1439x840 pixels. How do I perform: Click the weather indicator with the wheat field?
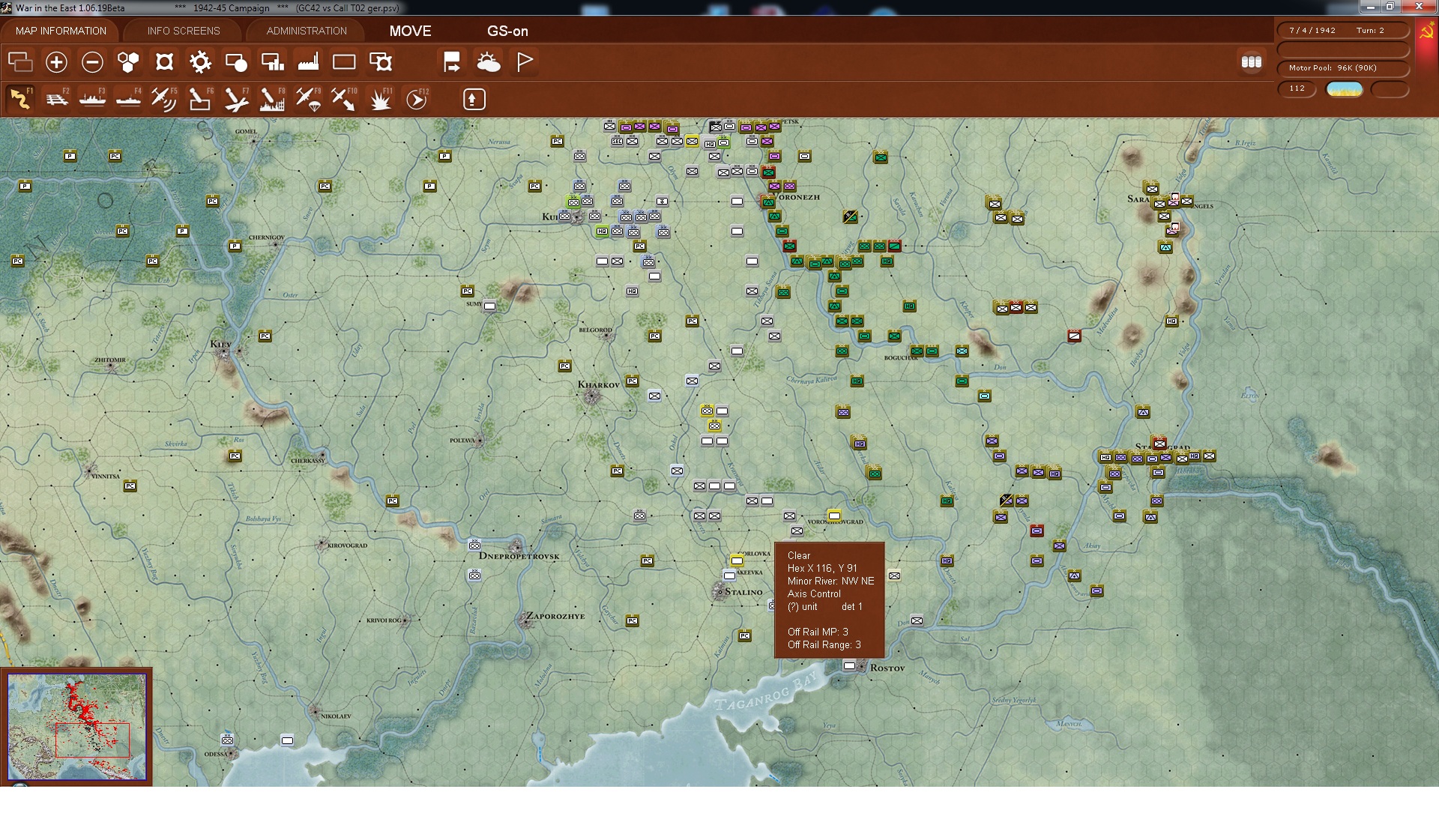pyautogui.click(x=1345, y=89)
